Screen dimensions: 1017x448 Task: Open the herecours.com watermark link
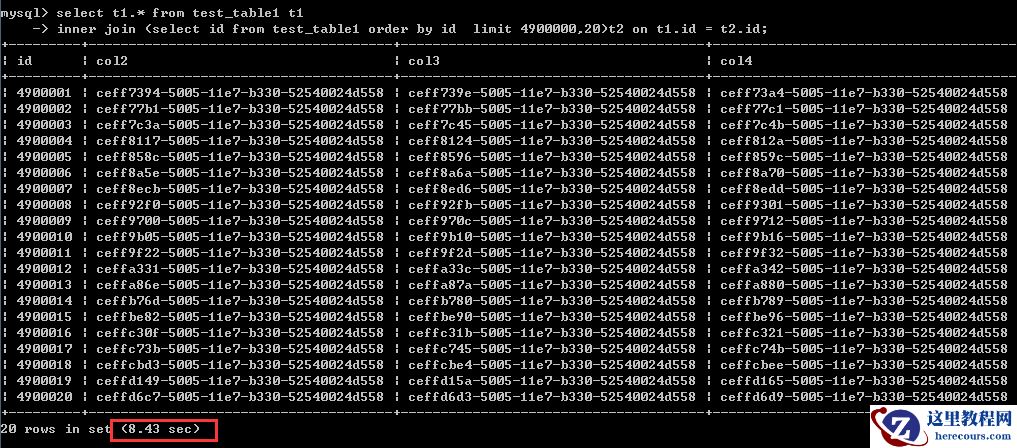(x=970, y=436)
